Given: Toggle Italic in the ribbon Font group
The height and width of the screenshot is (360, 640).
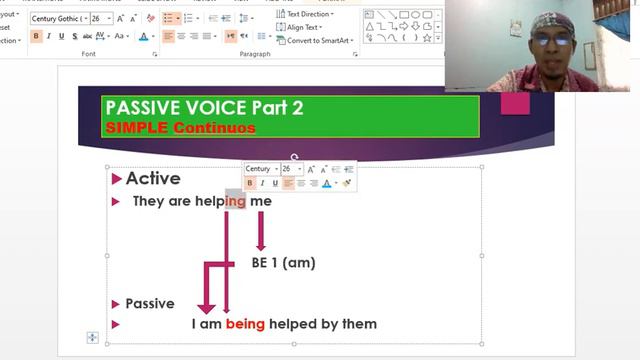Looking at the screenshot, I should [x=49, y=36].
